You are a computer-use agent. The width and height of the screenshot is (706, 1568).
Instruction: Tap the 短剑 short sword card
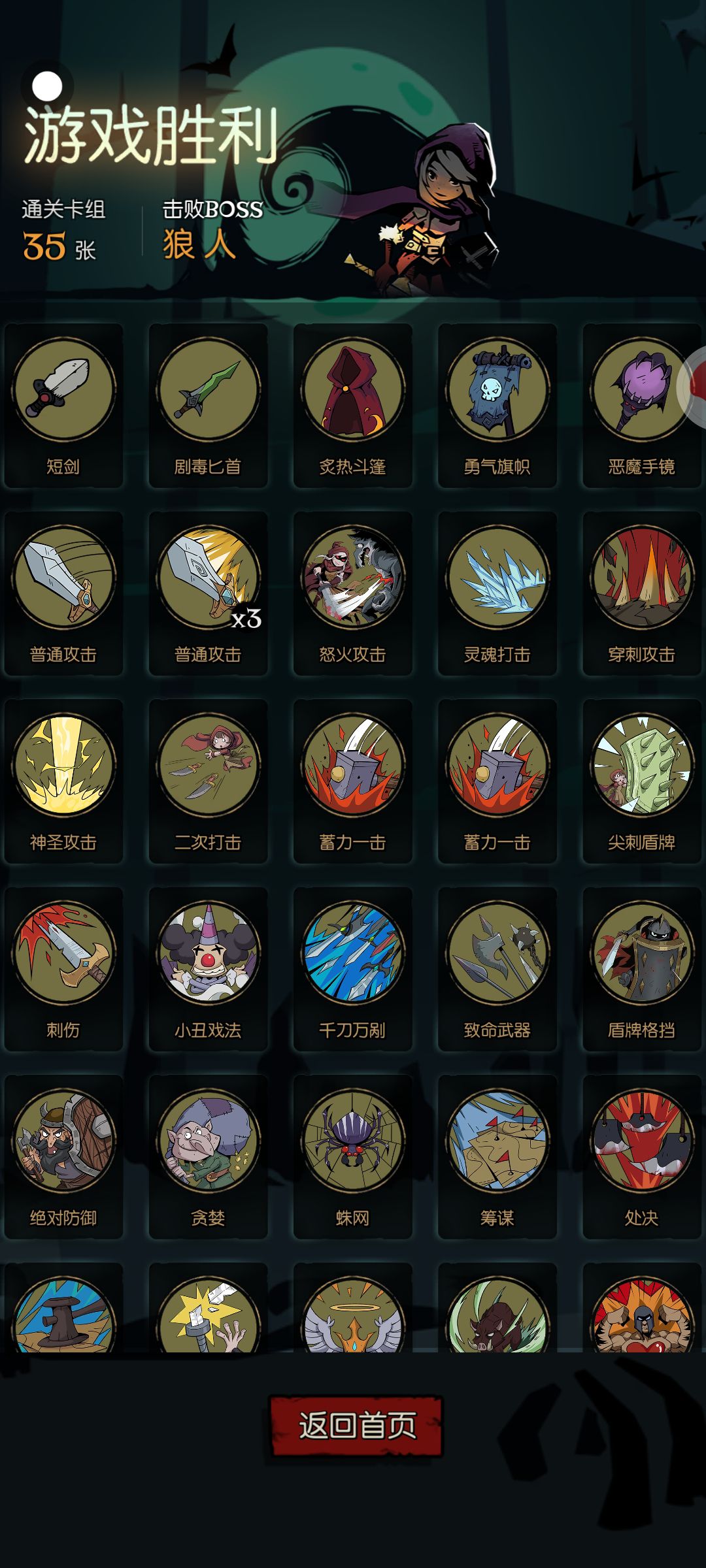(63, 406)
